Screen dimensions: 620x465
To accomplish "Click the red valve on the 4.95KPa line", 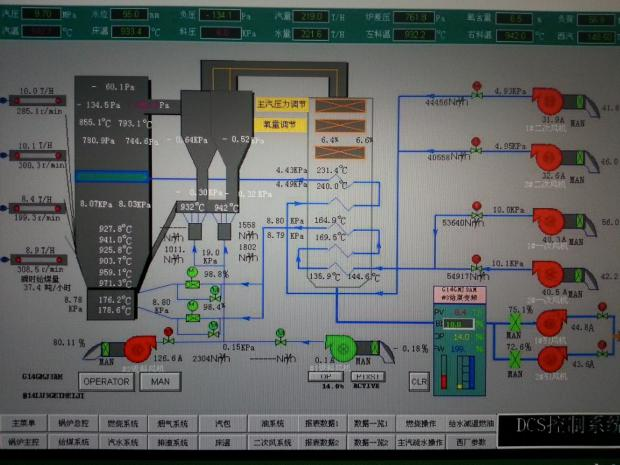I will point(476,146).
